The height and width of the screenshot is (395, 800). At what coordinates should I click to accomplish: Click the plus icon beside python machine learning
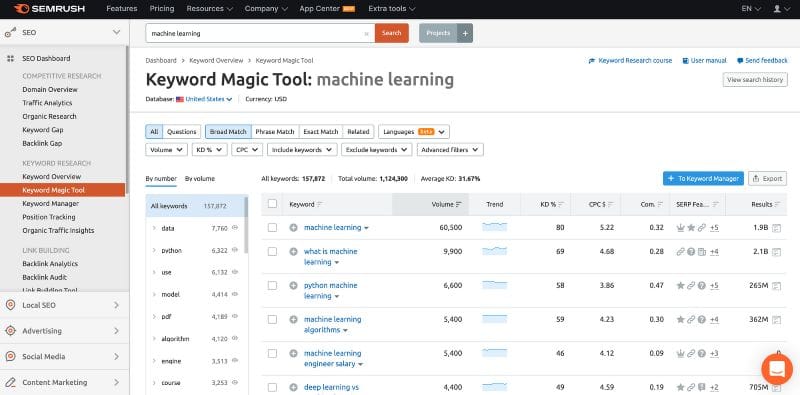coord(293,285)
